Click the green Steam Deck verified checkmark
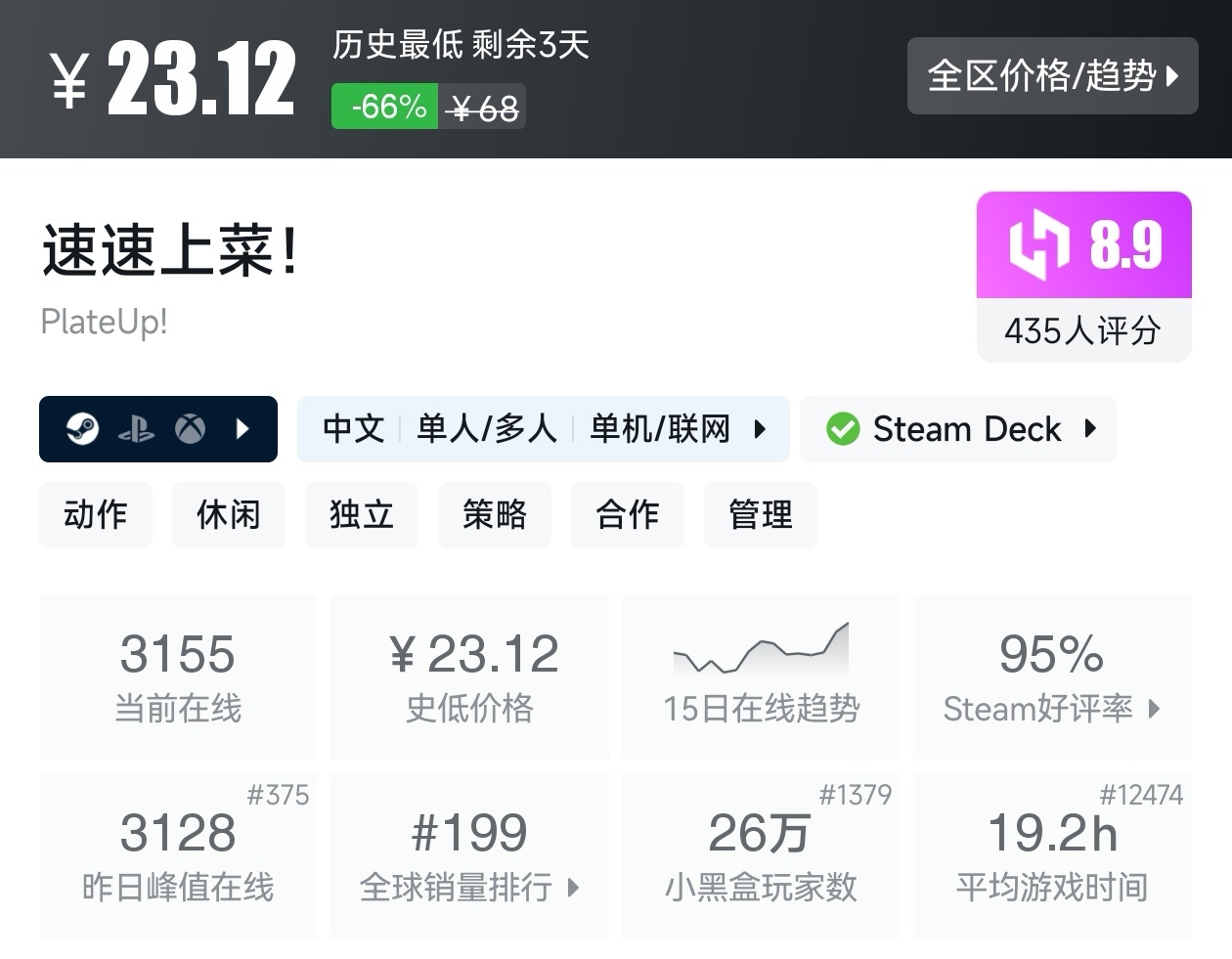This screenshot has width=1232, height=959. (x=842, y=428)
